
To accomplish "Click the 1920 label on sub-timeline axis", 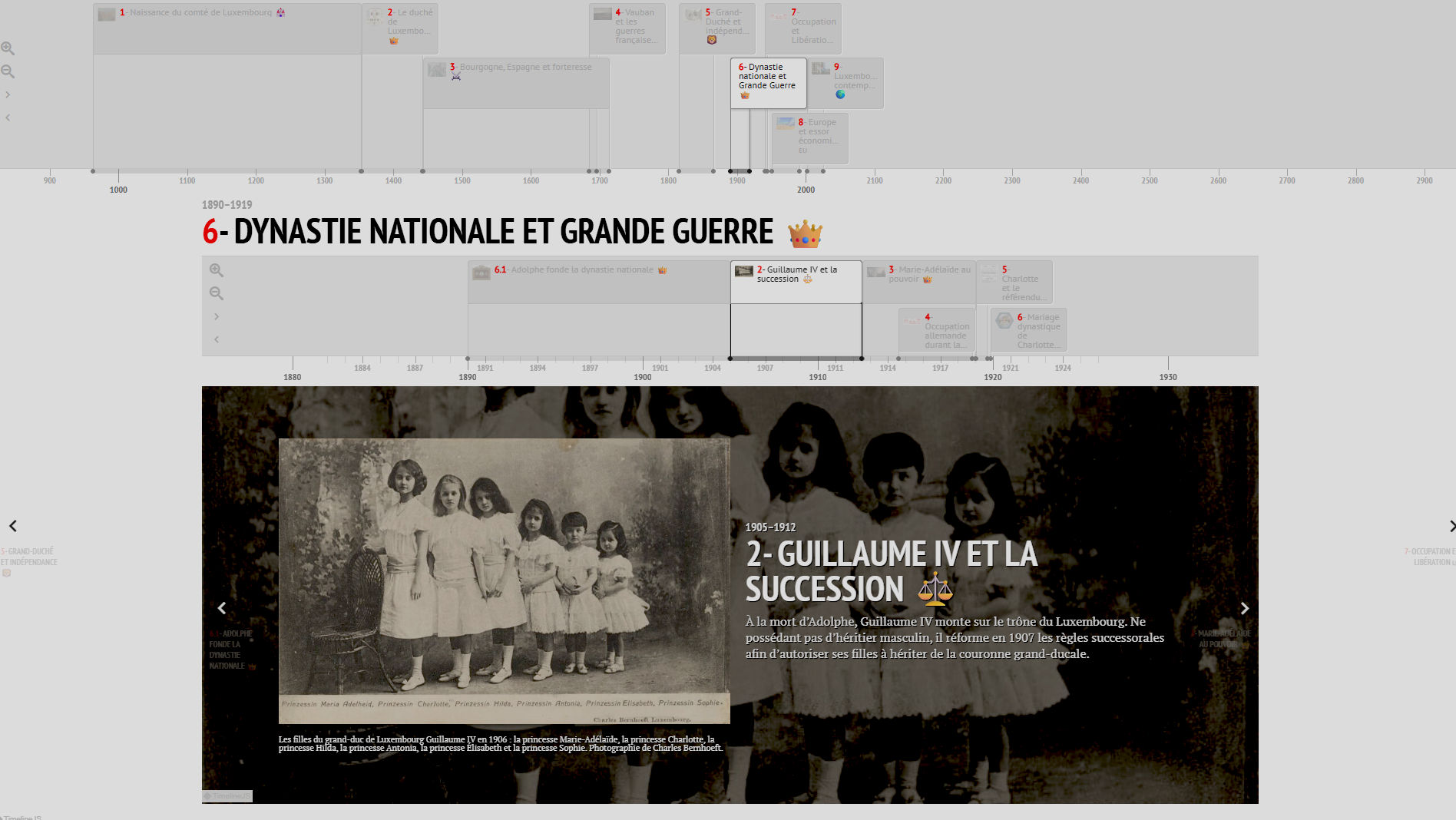I will pyautogui.click(x=993, y=377).
